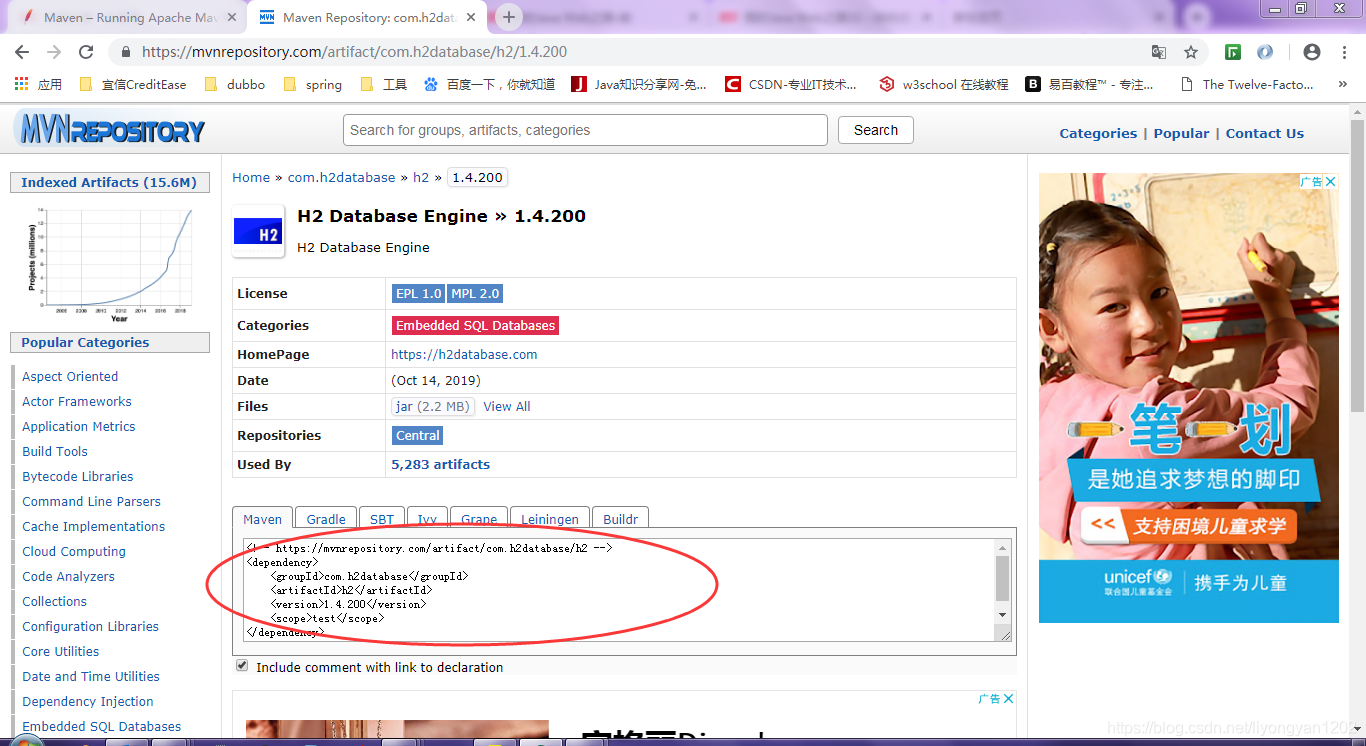Viewport: 1366px width, 746px height.
Task: Open the Java知识分享网 bookmark
Action: [639, 84]
